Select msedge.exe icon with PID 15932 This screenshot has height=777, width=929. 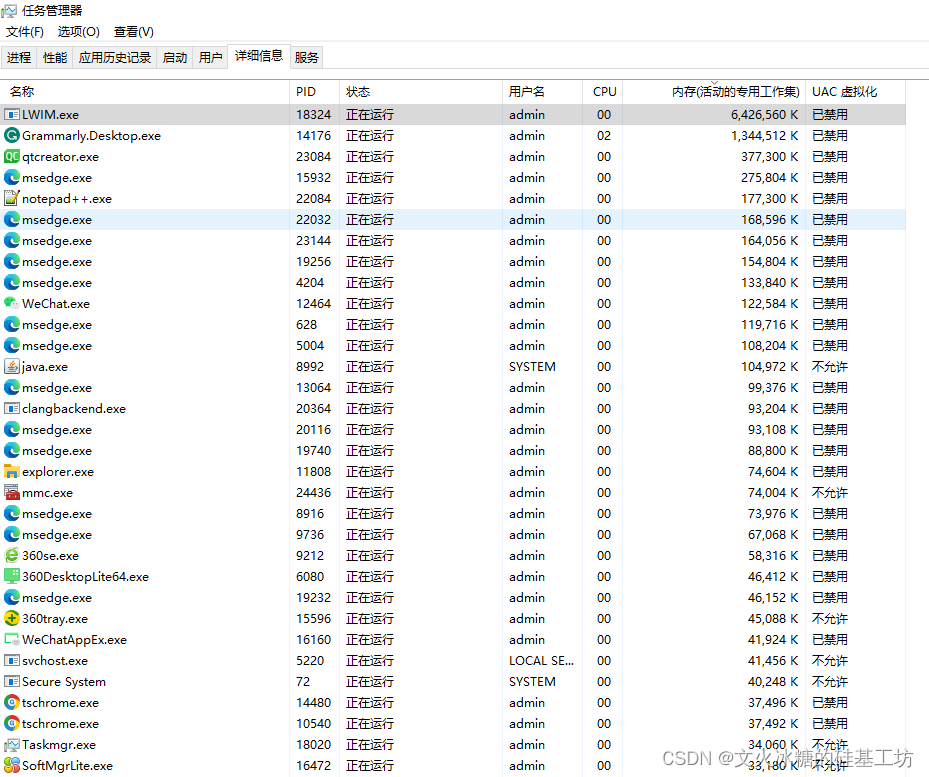(12, 177)
